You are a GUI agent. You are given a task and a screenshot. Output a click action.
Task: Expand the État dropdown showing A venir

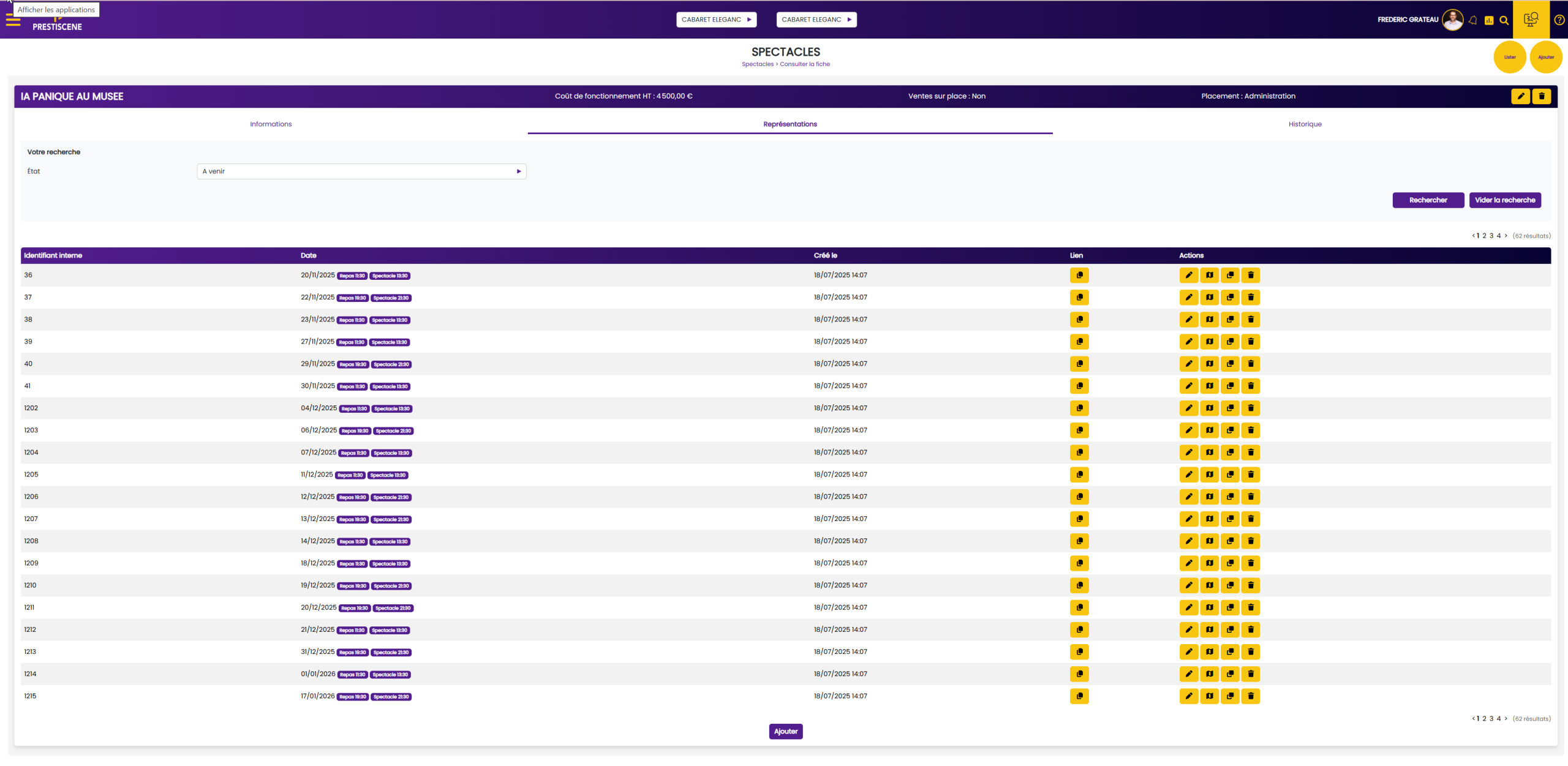click(x=361, y=171)
